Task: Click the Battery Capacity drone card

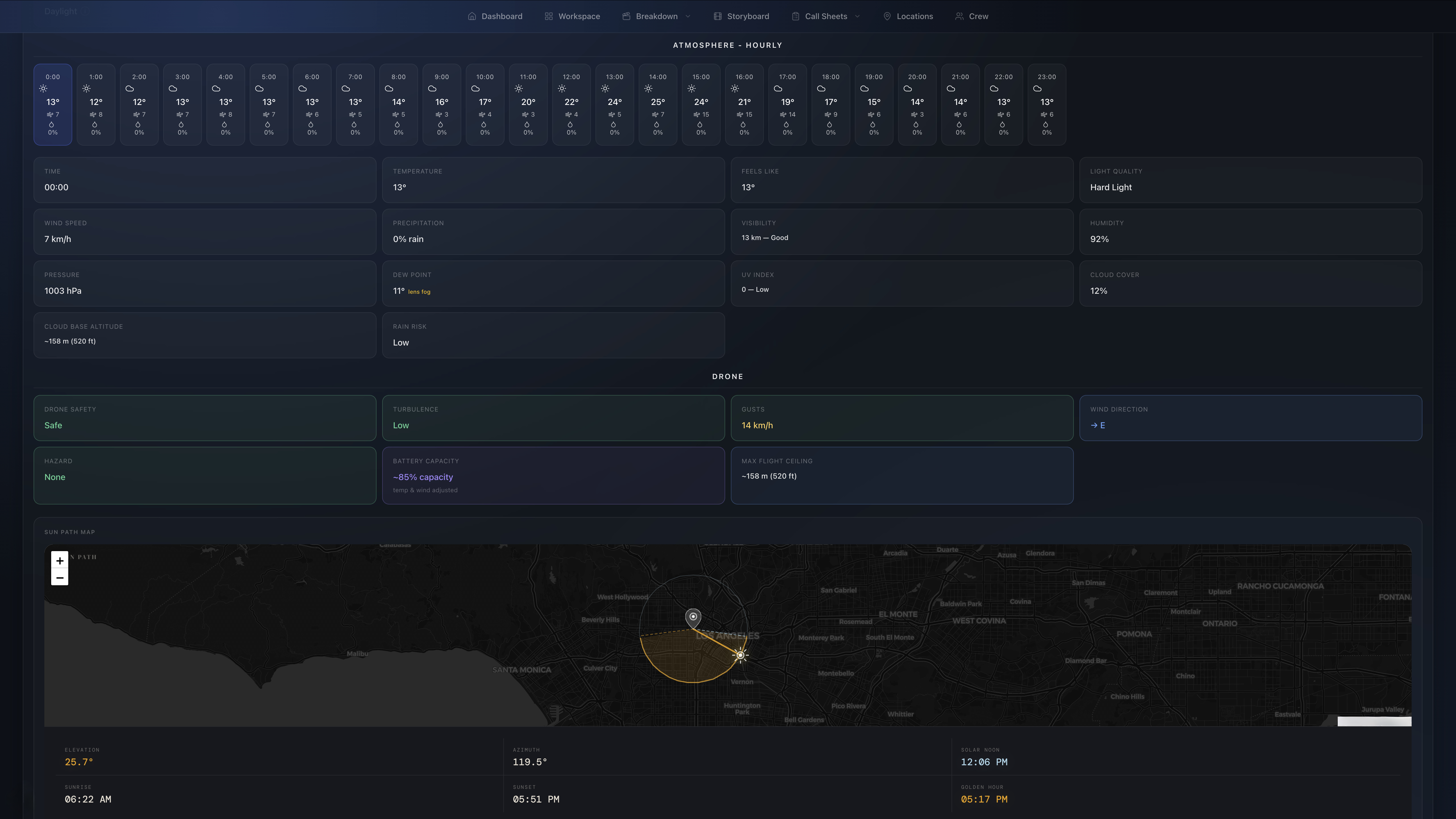Action: 553,475
